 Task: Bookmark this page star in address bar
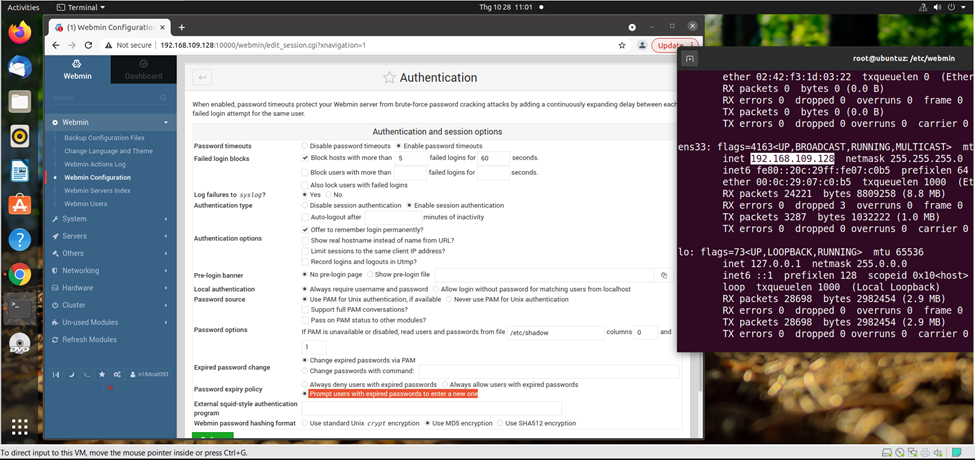[x=622, y=45]
